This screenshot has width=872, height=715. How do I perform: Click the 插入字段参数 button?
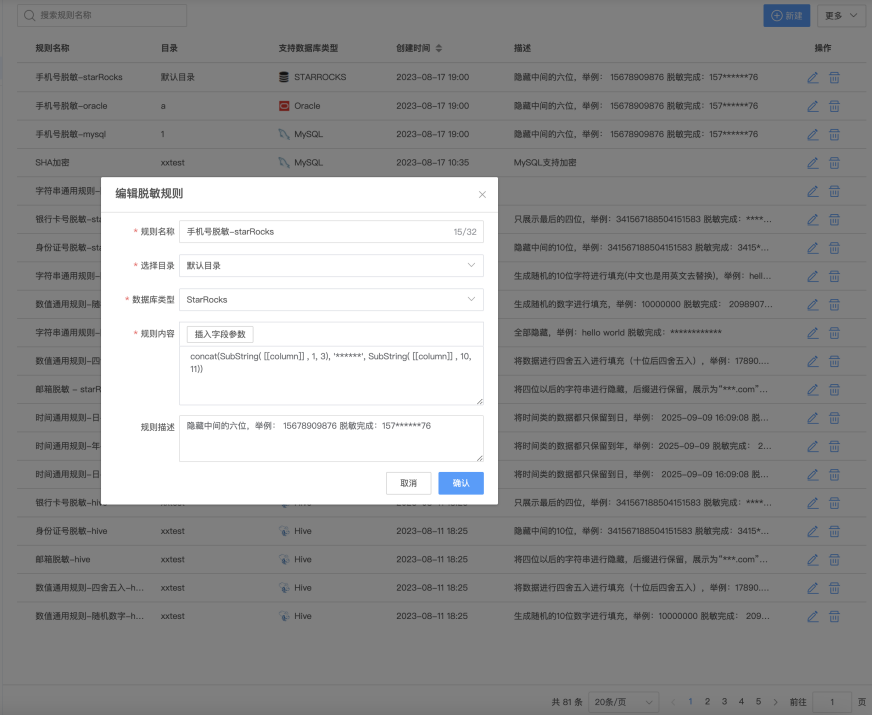coord(220,334)
